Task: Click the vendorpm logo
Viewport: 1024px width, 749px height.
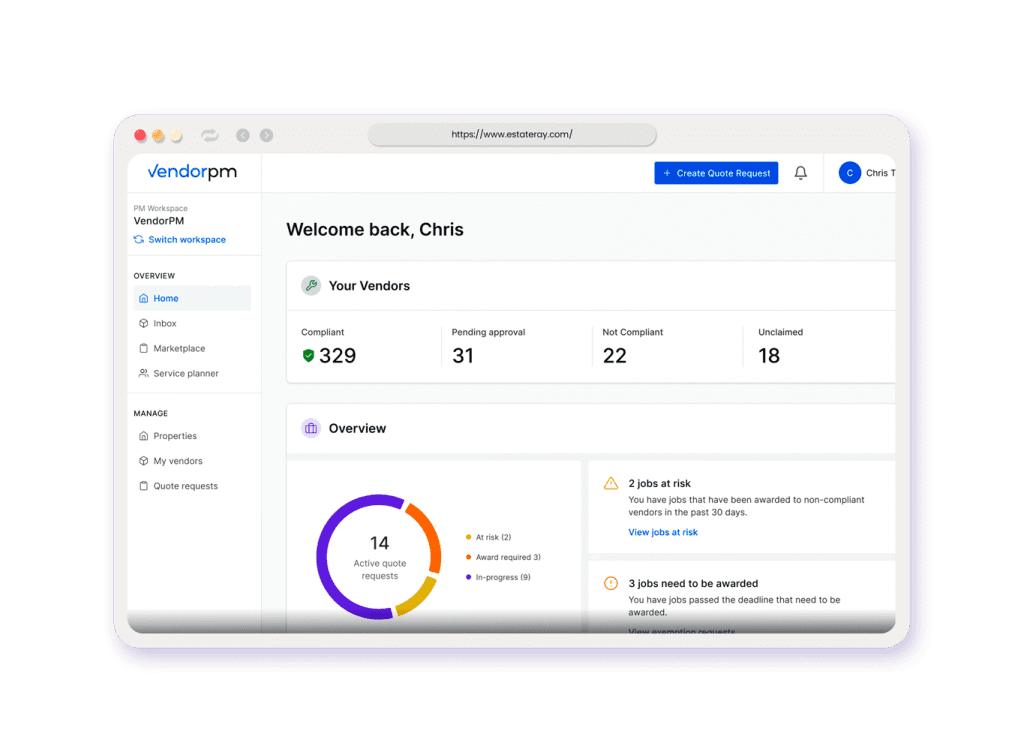Action: 192,172
